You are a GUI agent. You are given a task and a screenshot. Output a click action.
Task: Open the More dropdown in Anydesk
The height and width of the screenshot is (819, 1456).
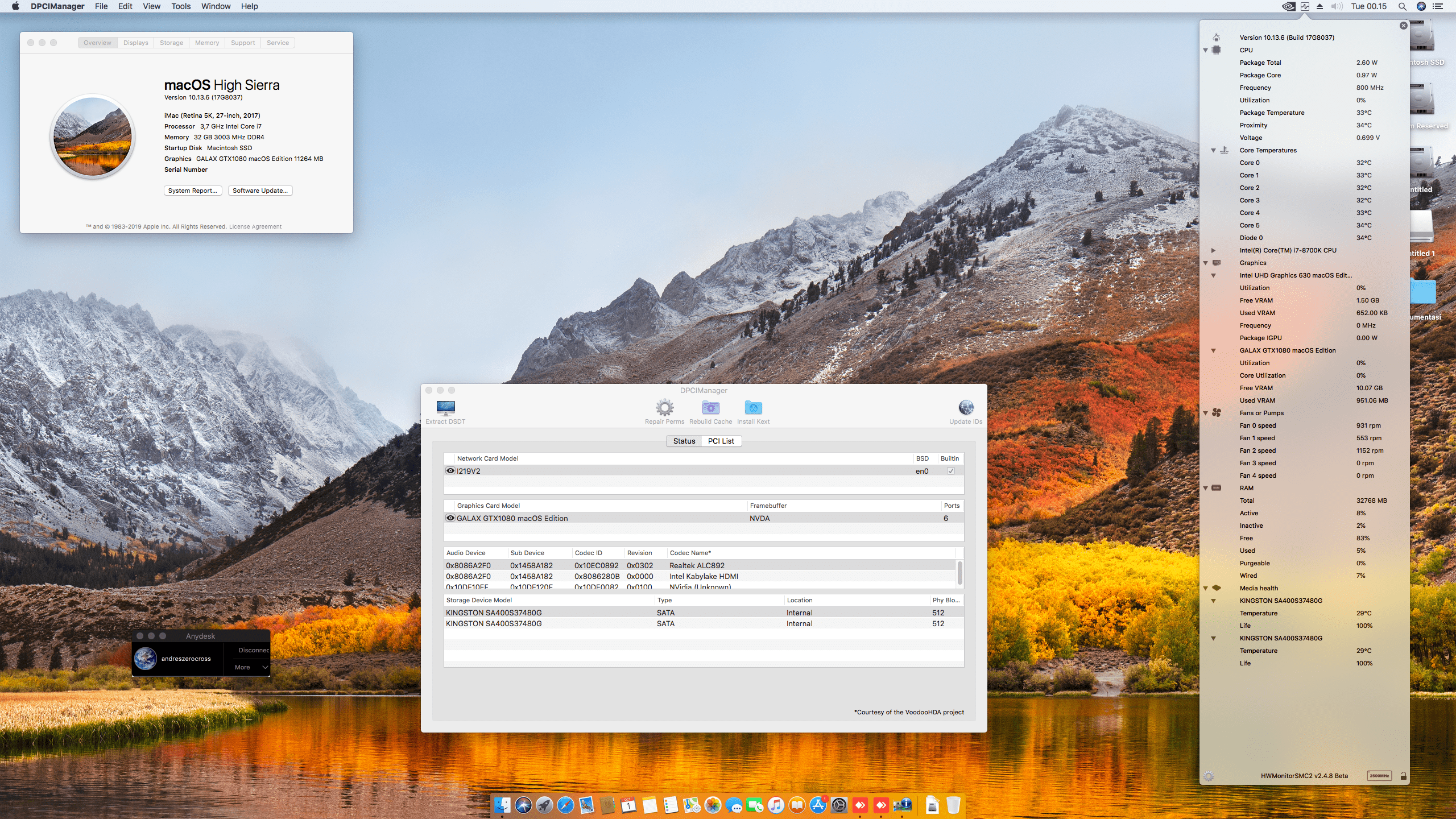tap(251, 667)
